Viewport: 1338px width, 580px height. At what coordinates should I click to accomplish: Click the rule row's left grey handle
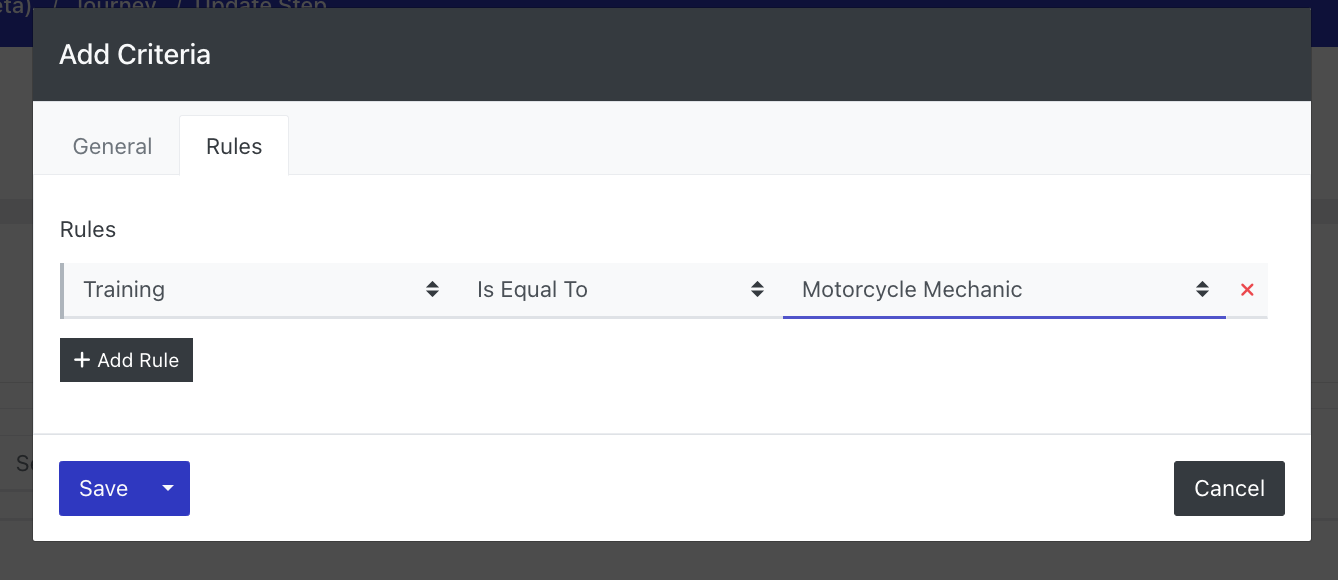[62, 290]
